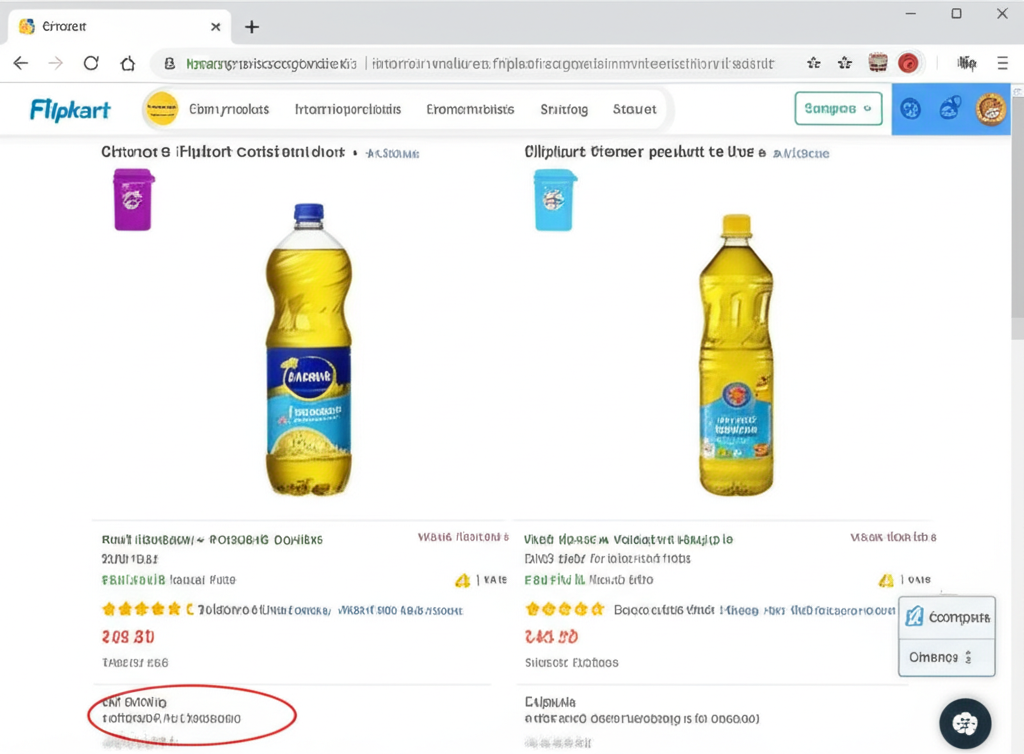The height and width of the screenshot is (754, 1024).
Task: Open the Sponsored dropdown in the navbar
Action: 838,107
